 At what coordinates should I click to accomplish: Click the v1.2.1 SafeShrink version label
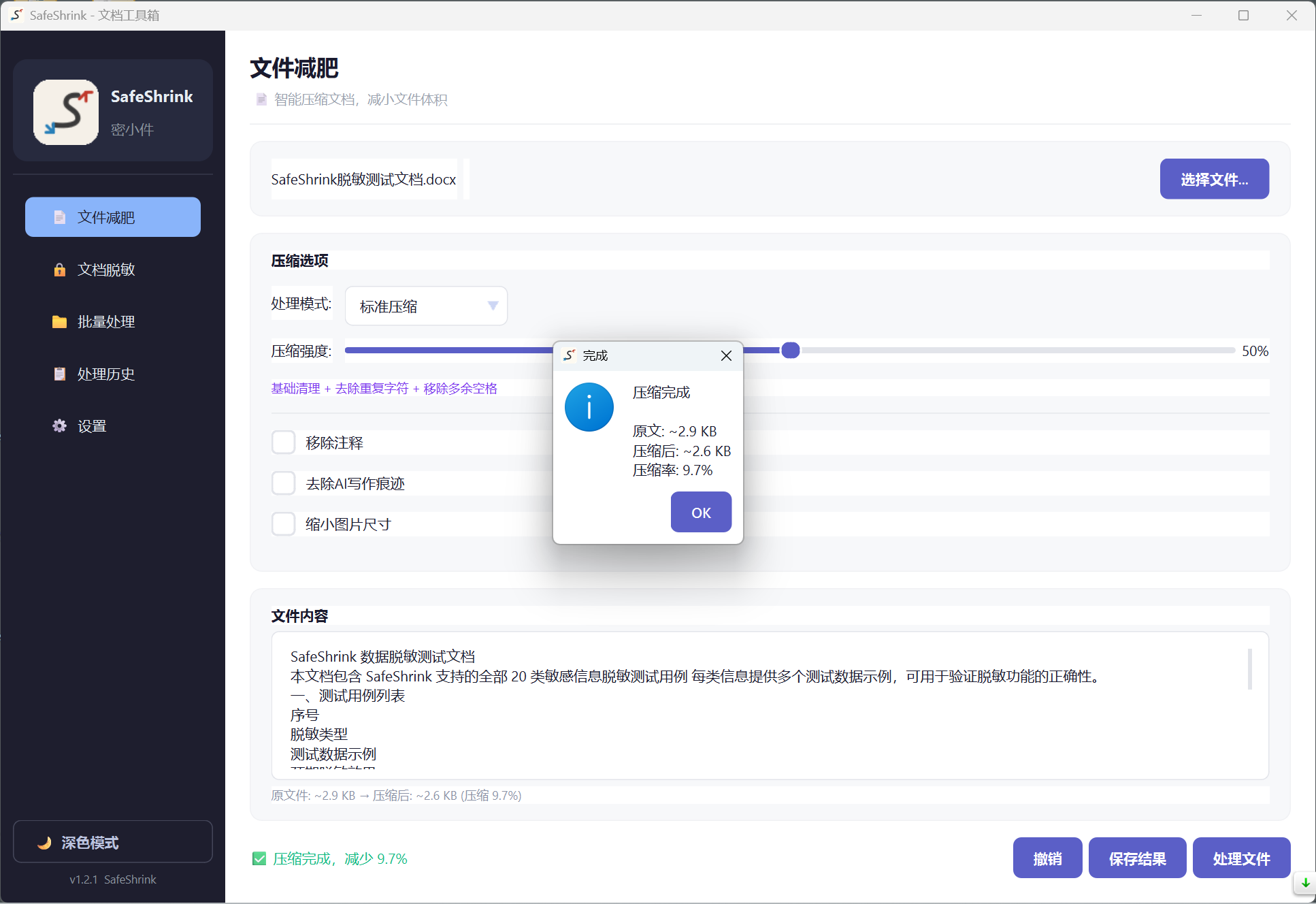[x=113, y=879]
